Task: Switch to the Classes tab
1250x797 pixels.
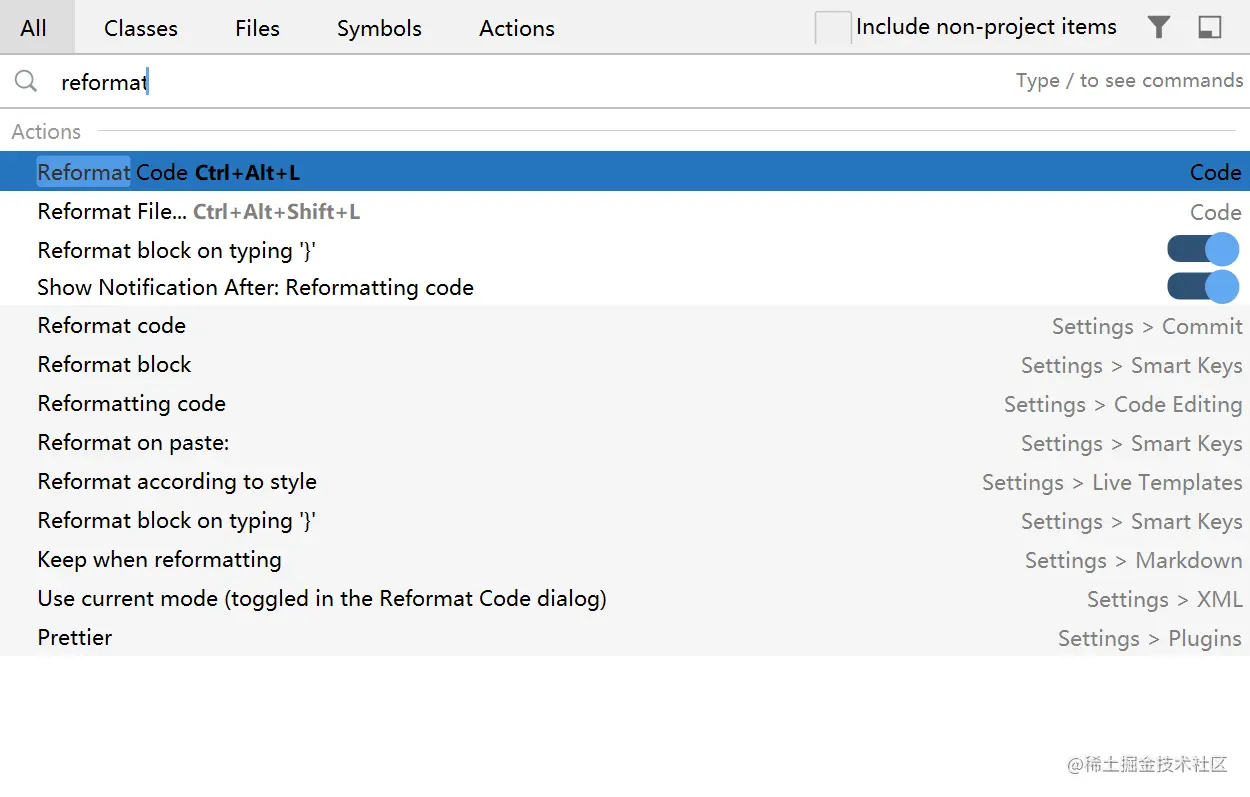Action: coord(141,28)
